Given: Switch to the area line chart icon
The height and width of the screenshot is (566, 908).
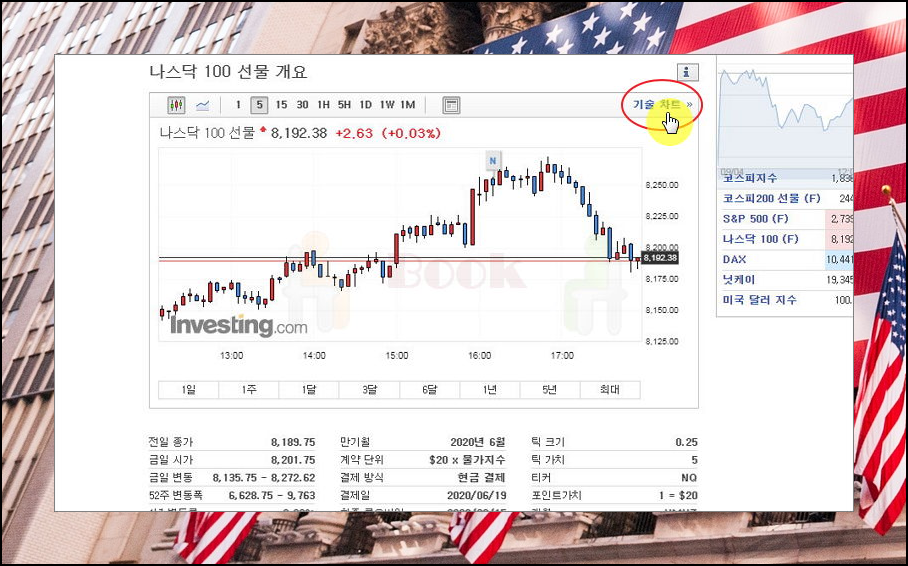Looking at the screenshot, I should pyautogui.click(x=202, y=105).
